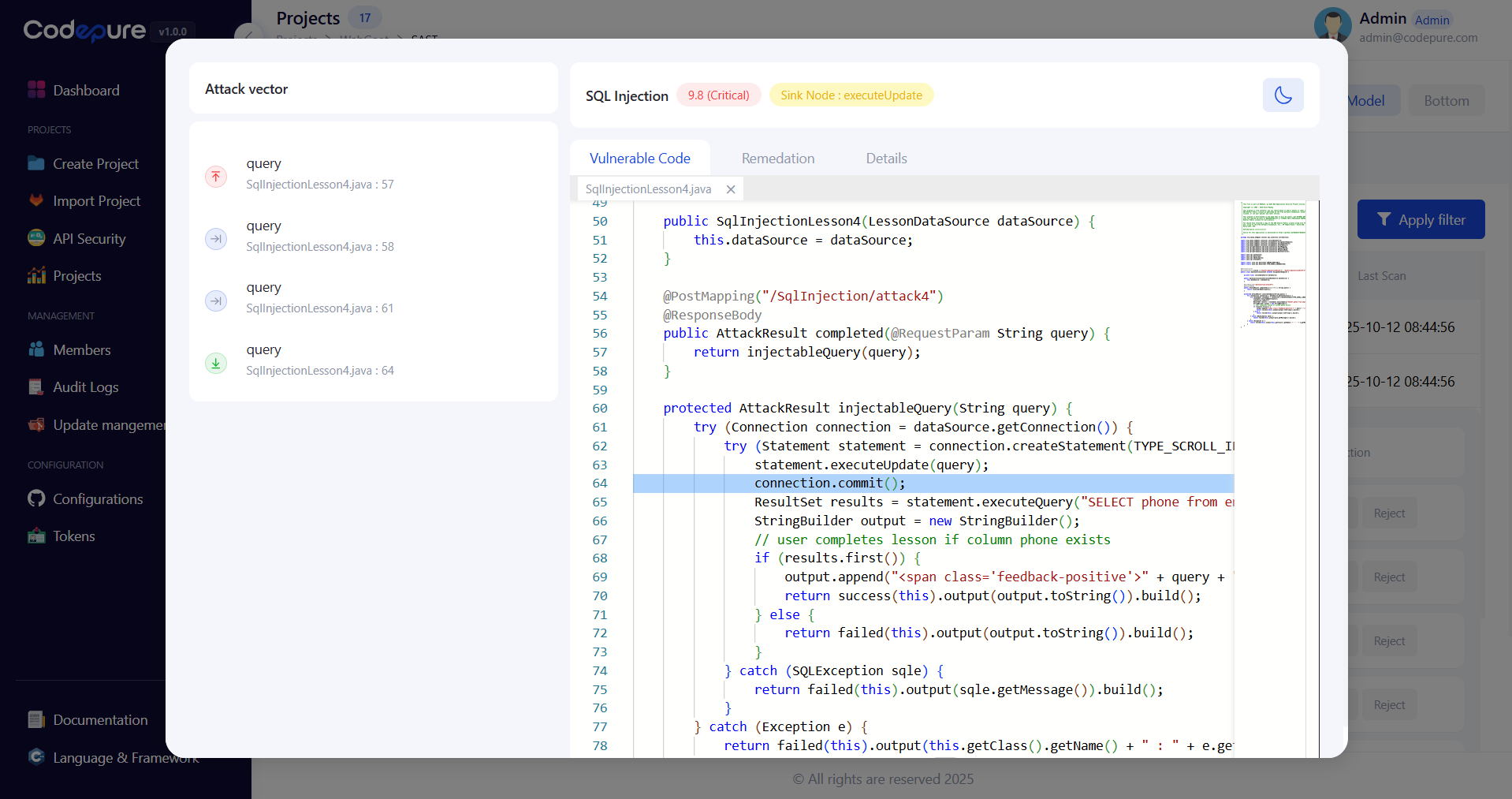Click the code minimap preview
This screenshot has width=1512, height=799.
[1272, 264]
